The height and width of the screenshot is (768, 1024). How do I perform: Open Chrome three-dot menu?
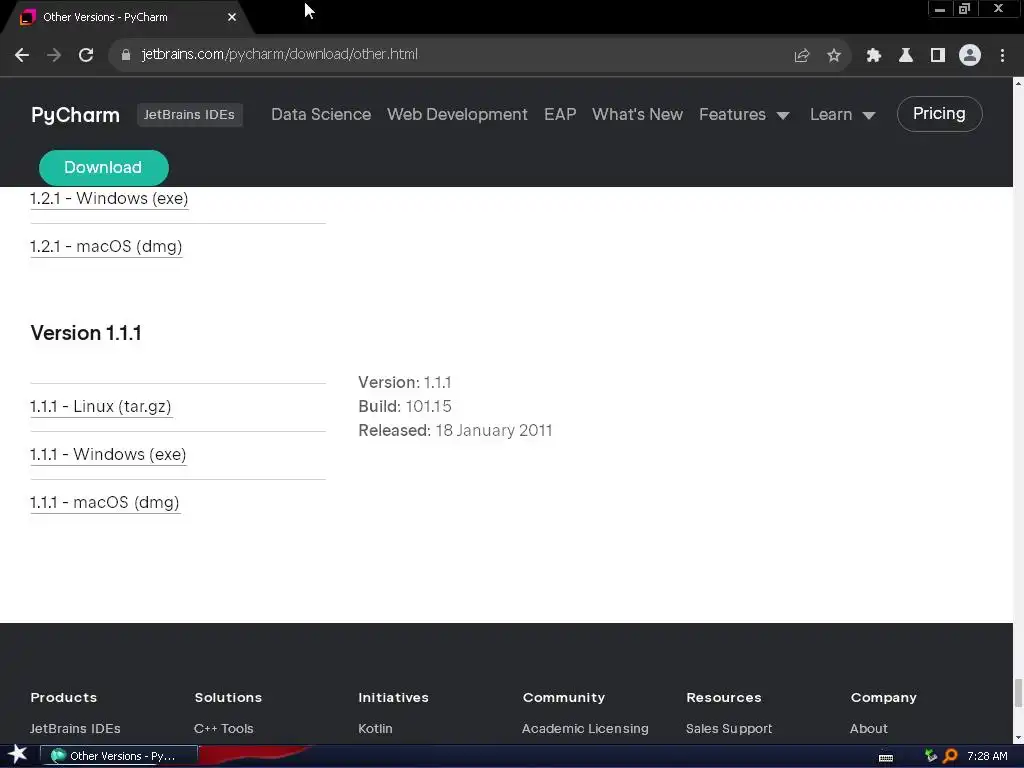tap(1002, 56)
